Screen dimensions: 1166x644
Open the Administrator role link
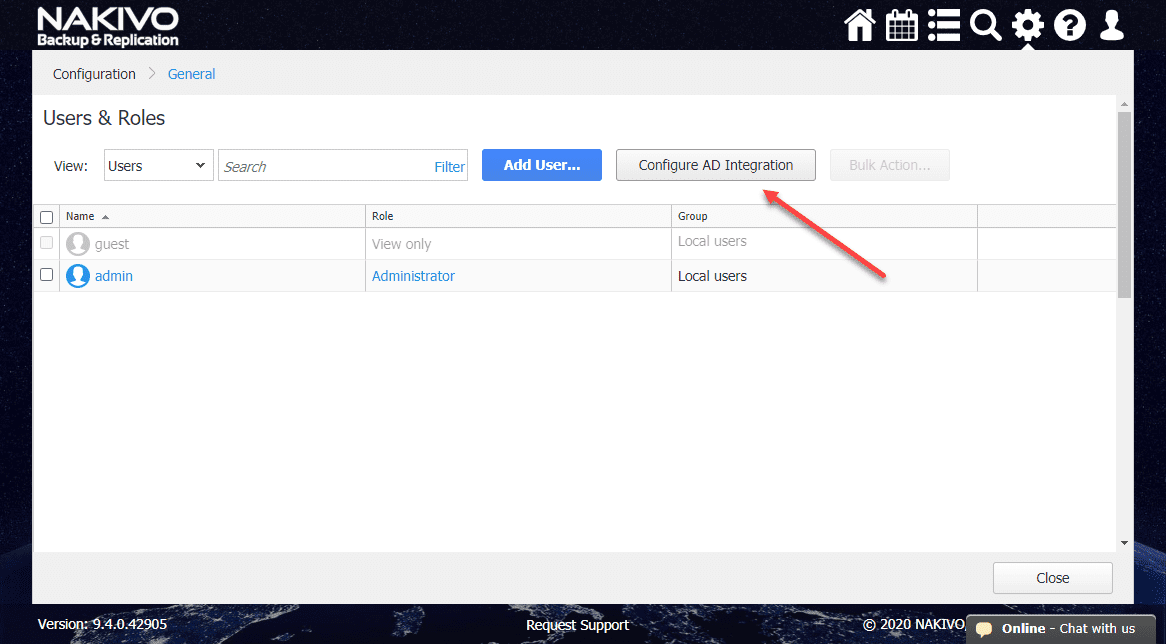coord(413,275)
